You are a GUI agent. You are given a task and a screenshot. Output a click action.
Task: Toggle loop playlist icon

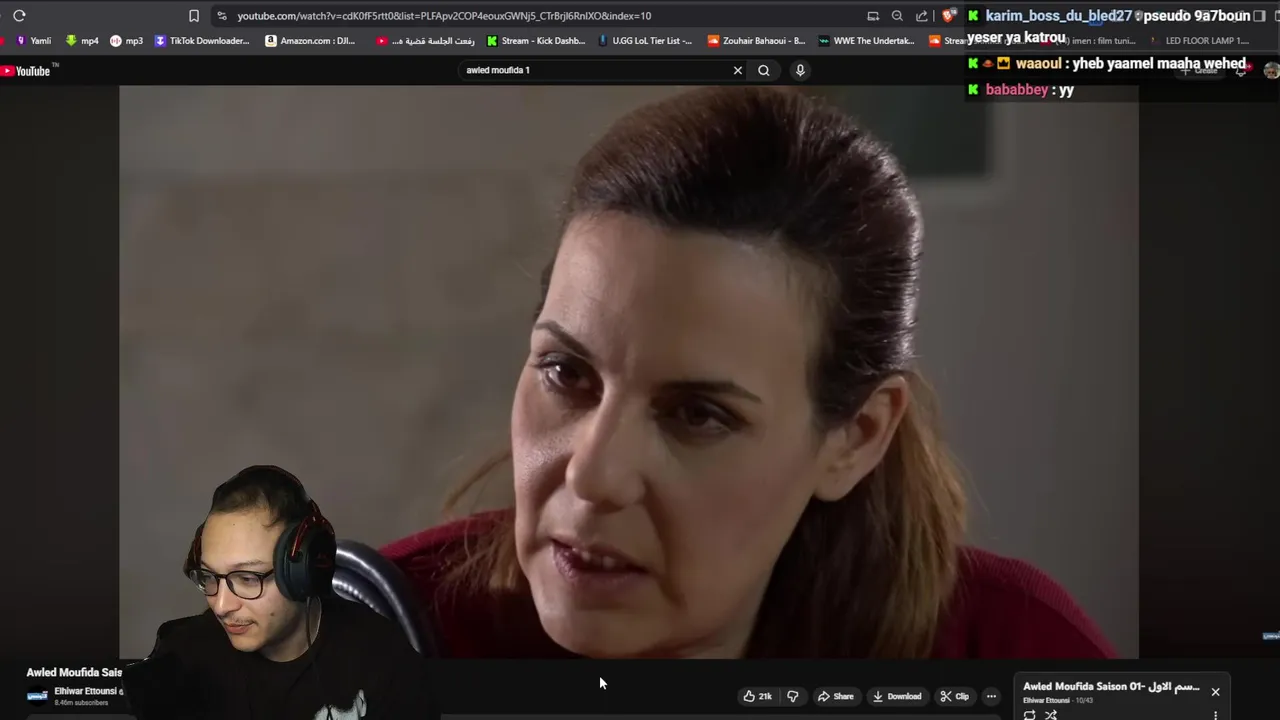(x=1029, y=715)
